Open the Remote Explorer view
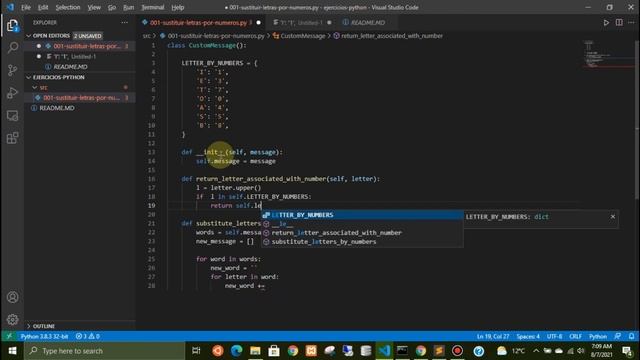The image size is (640, 360). click(13, 116)
